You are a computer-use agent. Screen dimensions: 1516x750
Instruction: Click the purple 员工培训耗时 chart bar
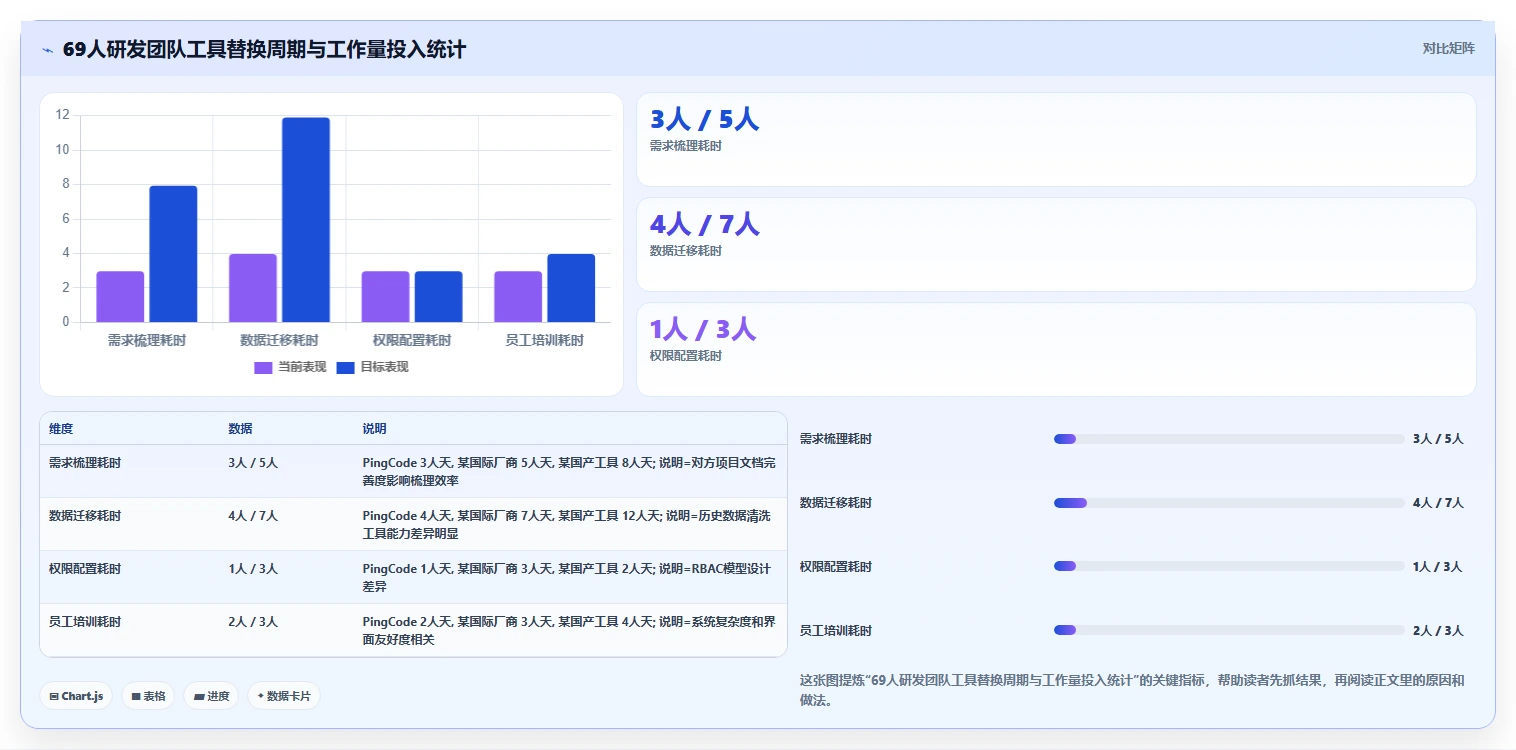point(518,297)
